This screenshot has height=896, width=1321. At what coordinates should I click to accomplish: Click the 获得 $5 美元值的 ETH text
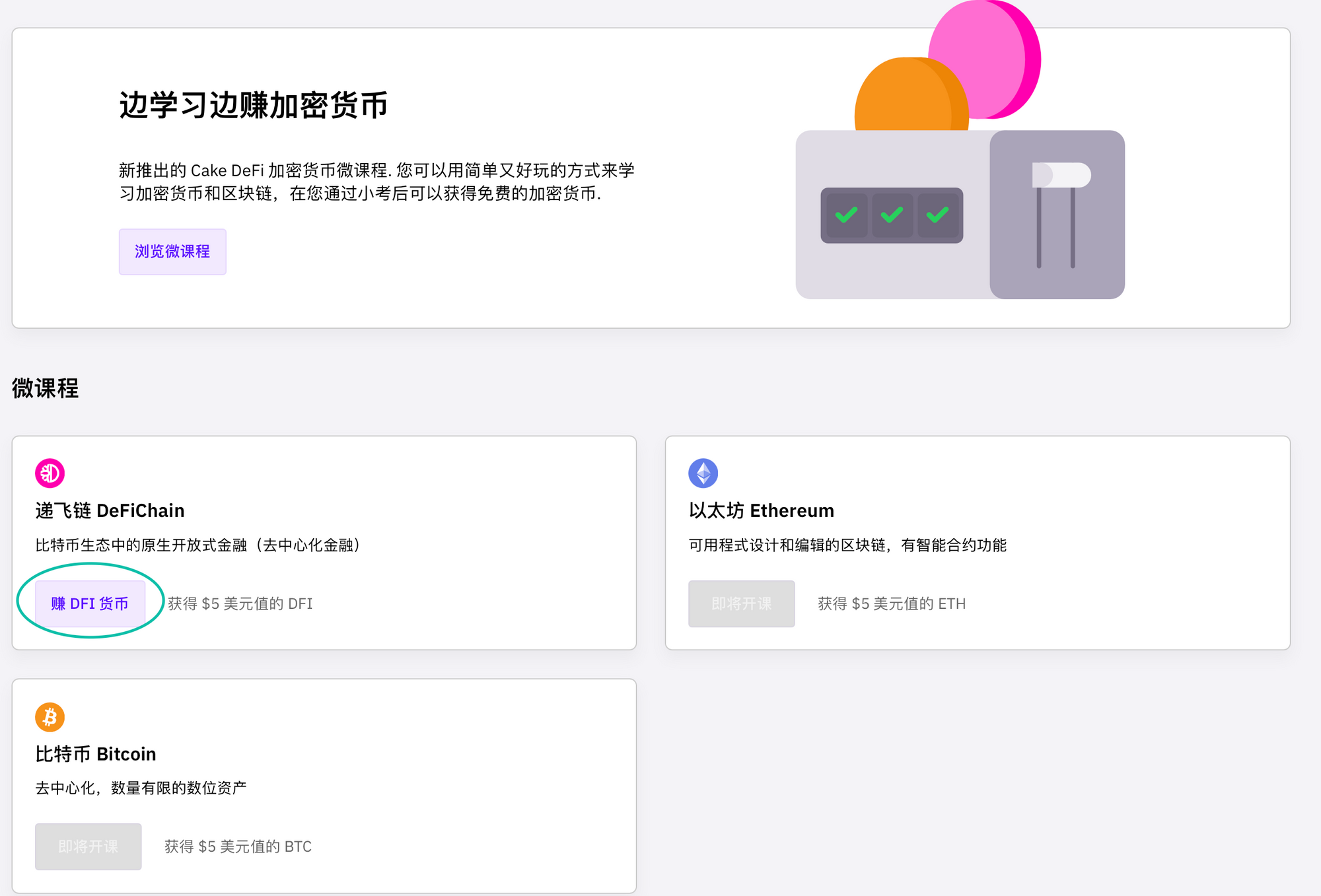click(x=892, y=603)
